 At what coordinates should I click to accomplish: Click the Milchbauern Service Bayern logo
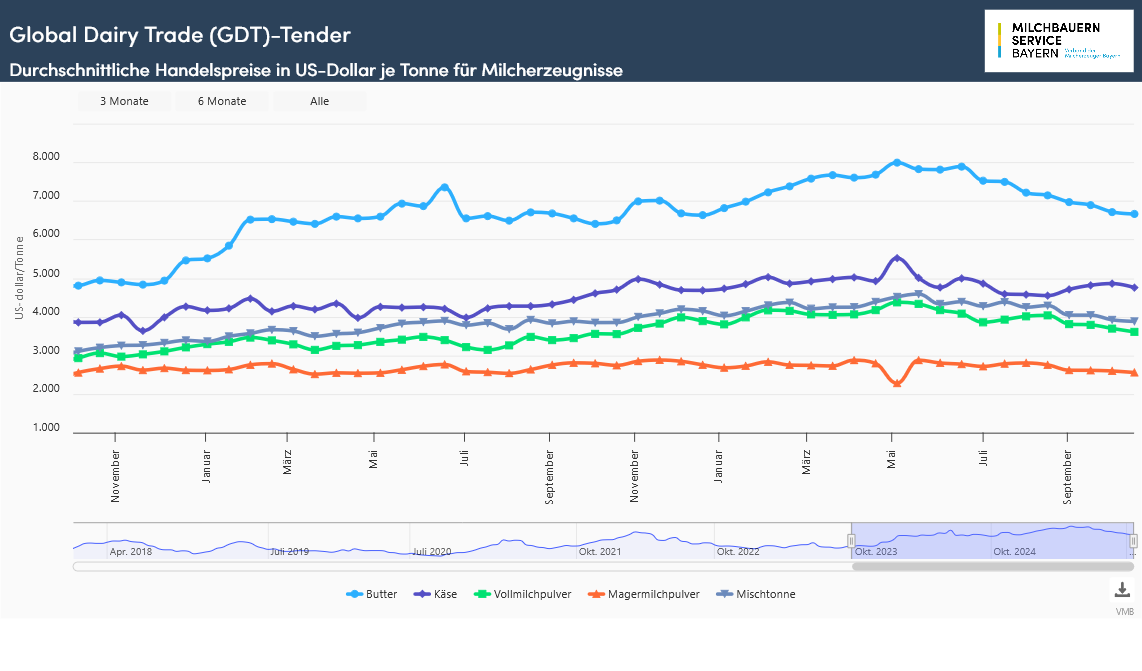point(1059,41)
